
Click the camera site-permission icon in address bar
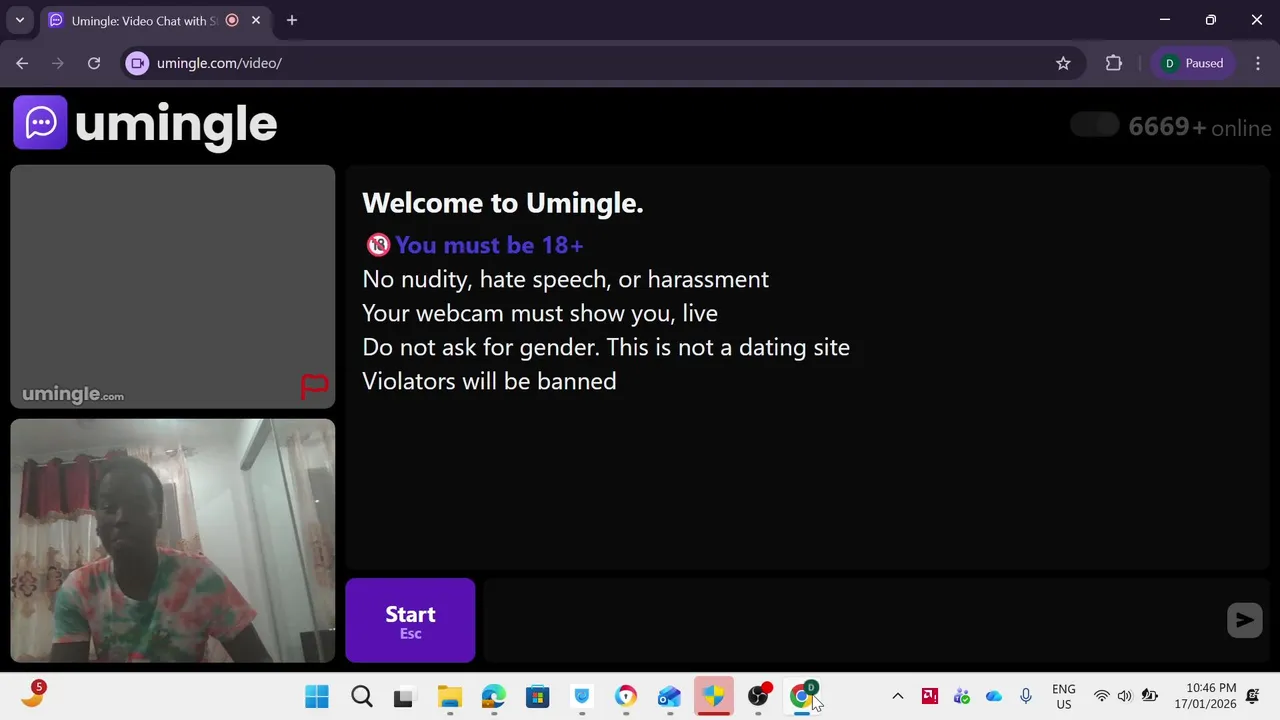pos(138,63)
